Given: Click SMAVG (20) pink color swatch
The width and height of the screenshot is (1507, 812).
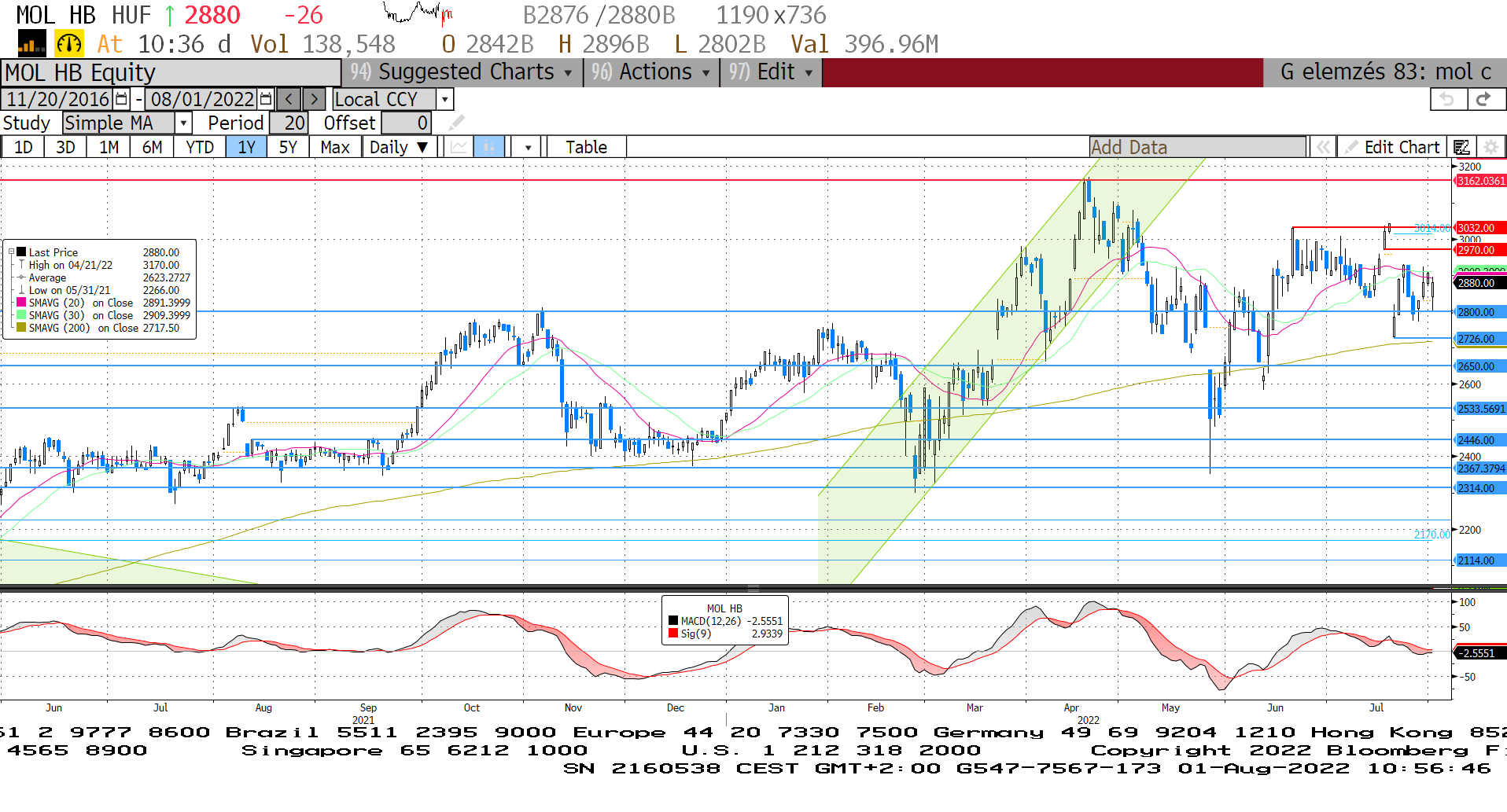Looking at the screenshot, I should tap(21, 303).
